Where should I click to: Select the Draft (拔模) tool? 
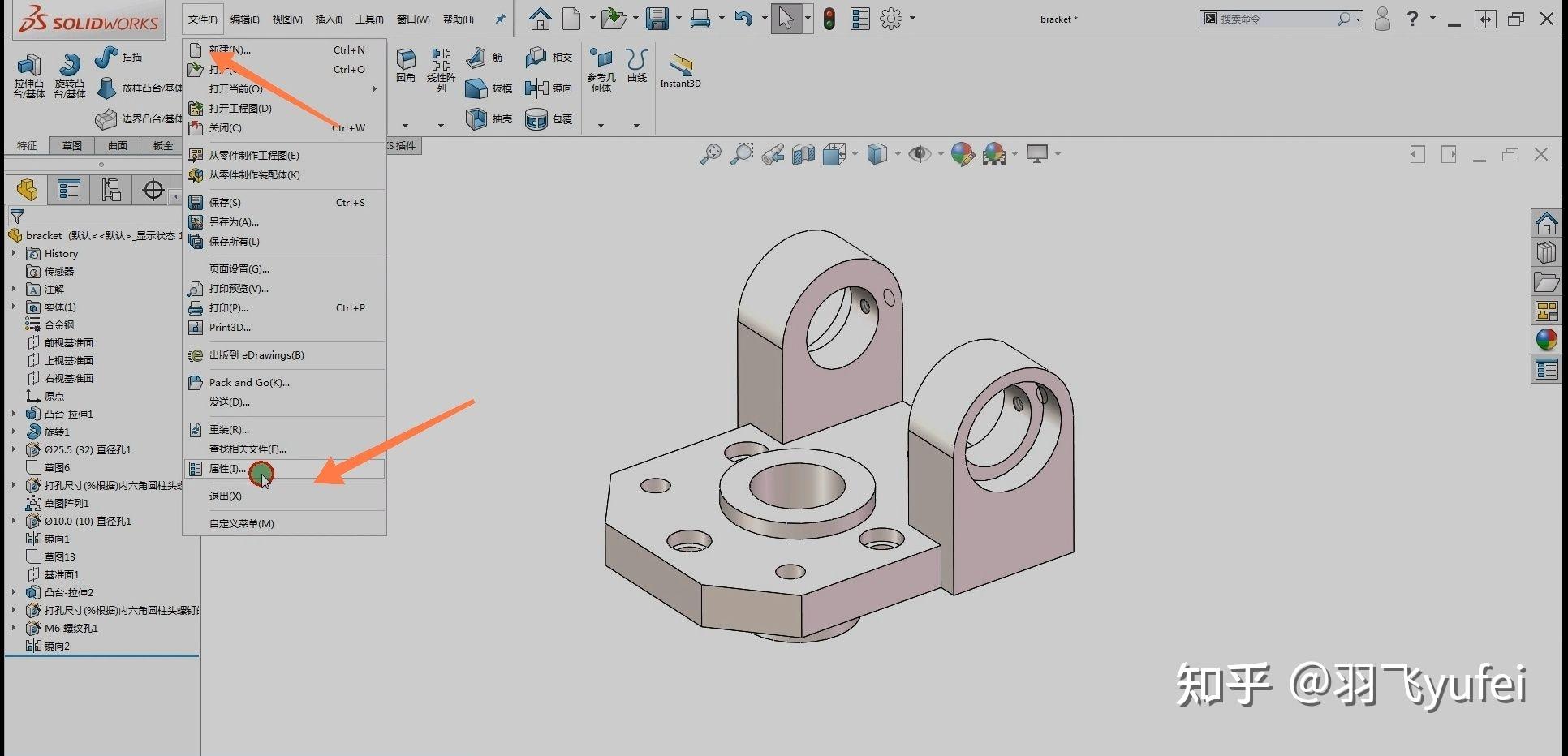(476, 88)
